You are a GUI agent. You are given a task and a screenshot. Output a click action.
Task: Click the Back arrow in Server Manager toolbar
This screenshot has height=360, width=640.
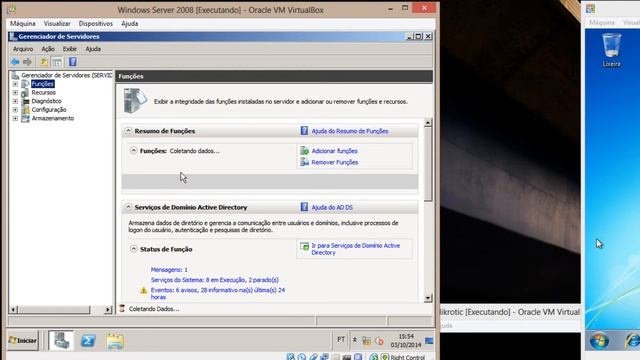click(15, 62)
